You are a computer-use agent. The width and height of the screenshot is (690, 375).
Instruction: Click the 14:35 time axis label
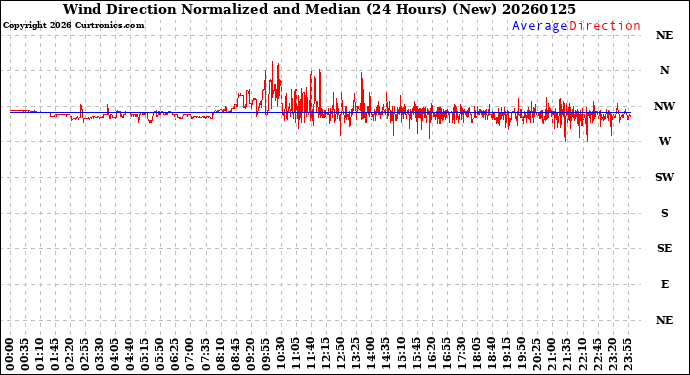pos(386,355)
